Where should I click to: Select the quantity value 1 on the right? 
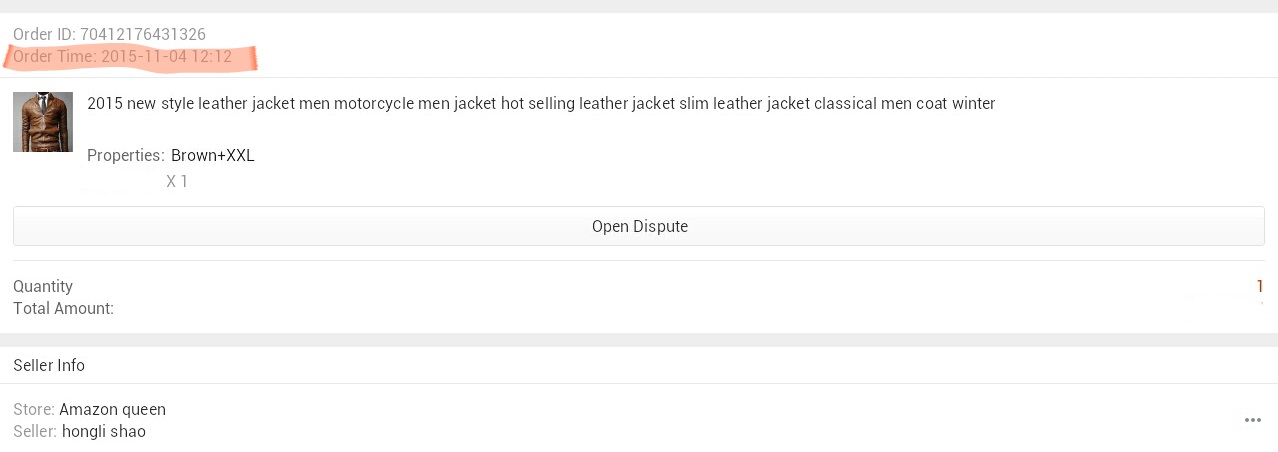1260,287
